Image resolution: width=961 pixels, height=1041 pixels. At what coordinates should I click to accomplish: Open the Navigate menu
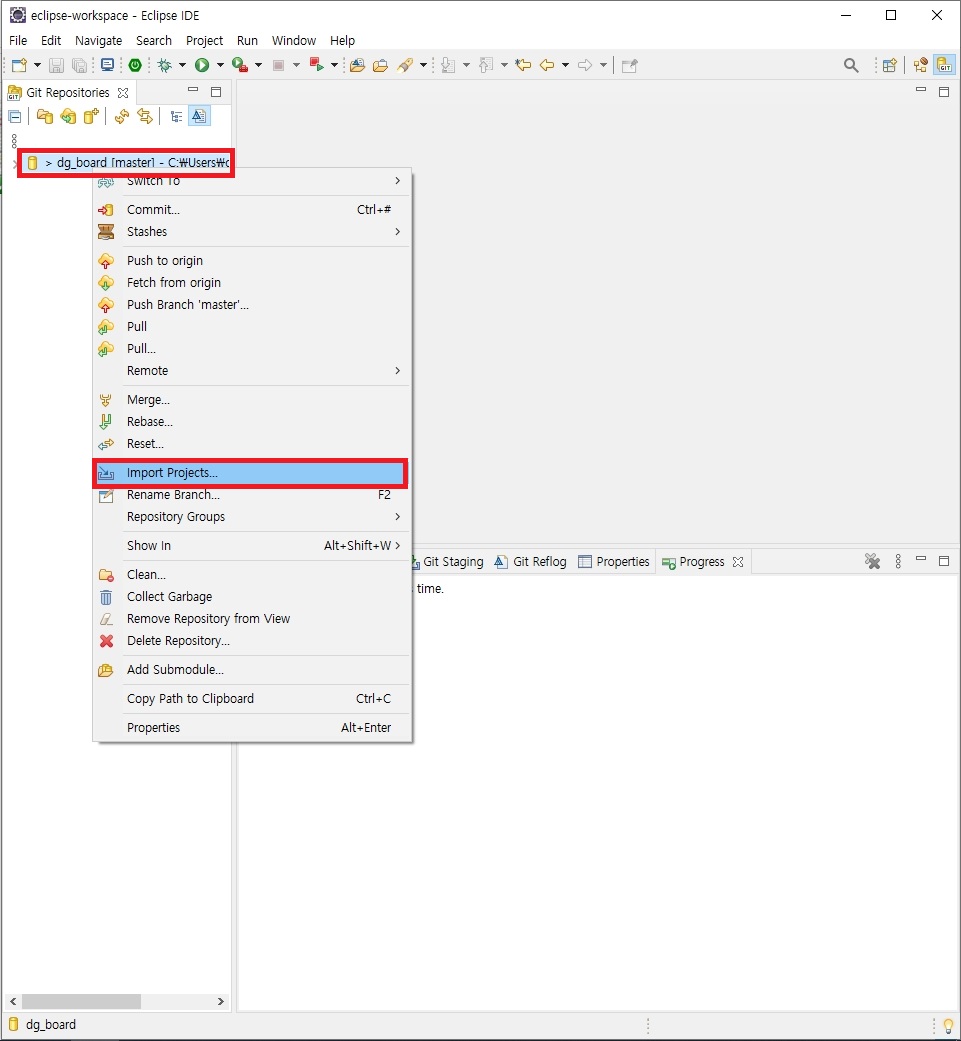98,40
